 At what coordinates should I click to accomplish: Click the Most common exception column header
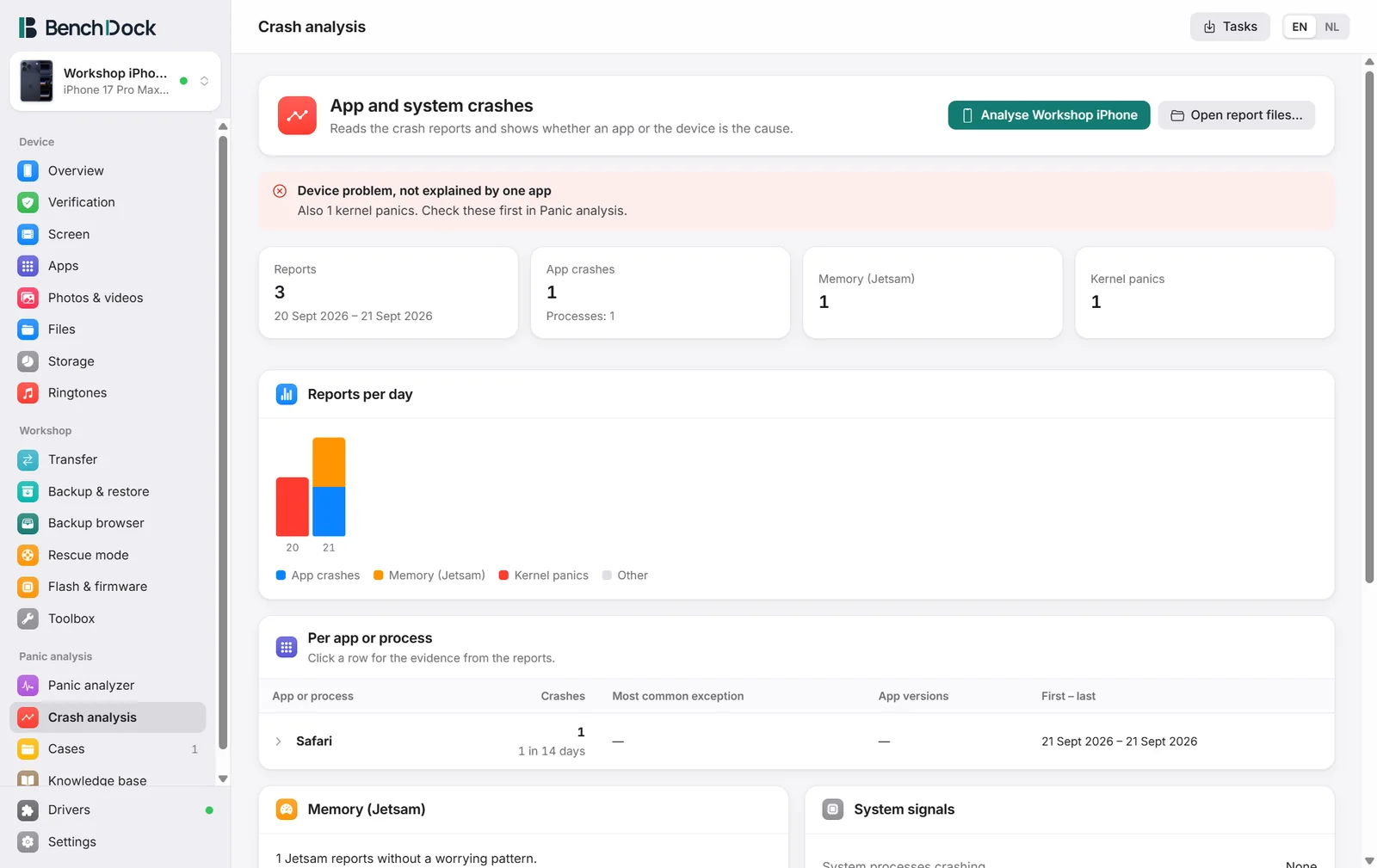click(x=678, y=696)
